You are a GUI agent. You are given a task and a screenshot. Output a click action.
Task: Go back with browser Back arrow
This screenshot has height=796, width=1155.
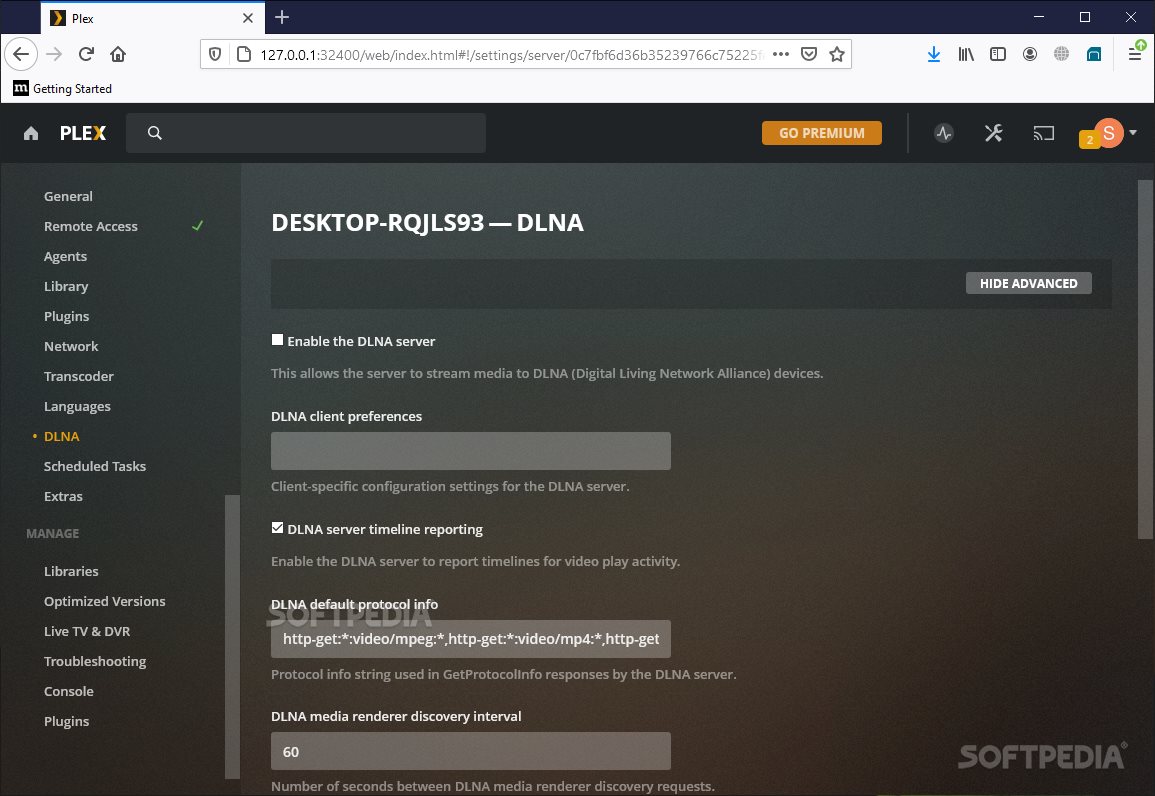21,54
